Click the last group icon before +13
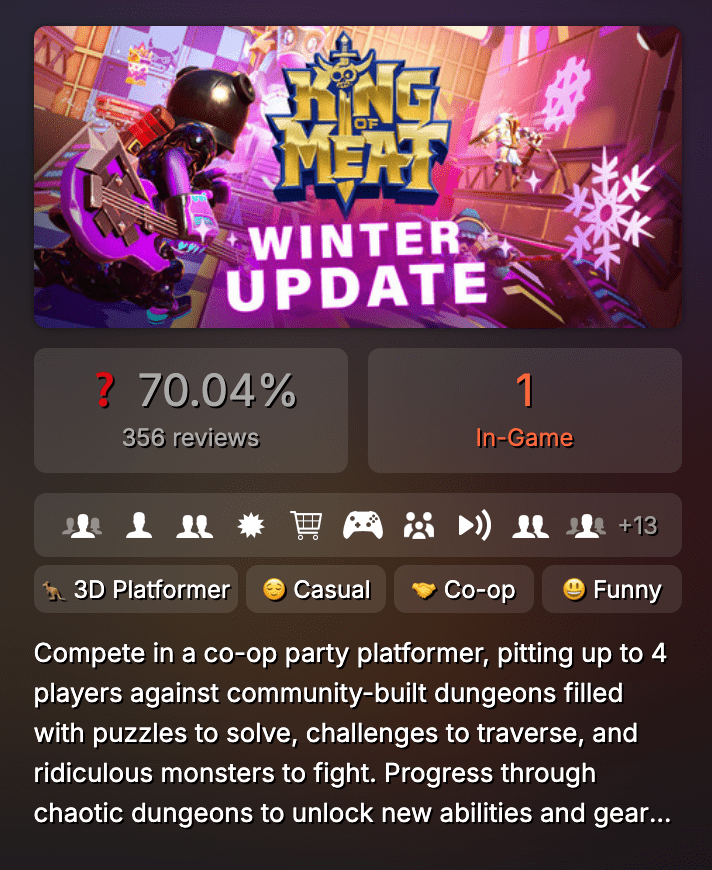The width and height of the screenshot is (712, 870). click(x=586, y=525)
